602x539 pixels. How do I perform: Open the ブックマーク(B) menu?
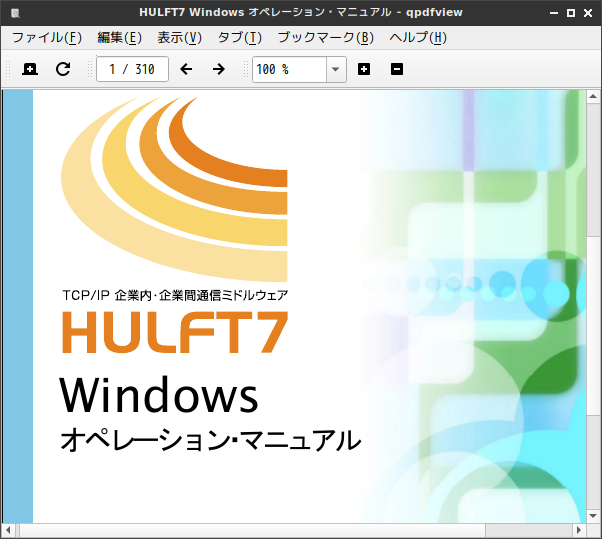pyautogui.click(x=326, y=38)
